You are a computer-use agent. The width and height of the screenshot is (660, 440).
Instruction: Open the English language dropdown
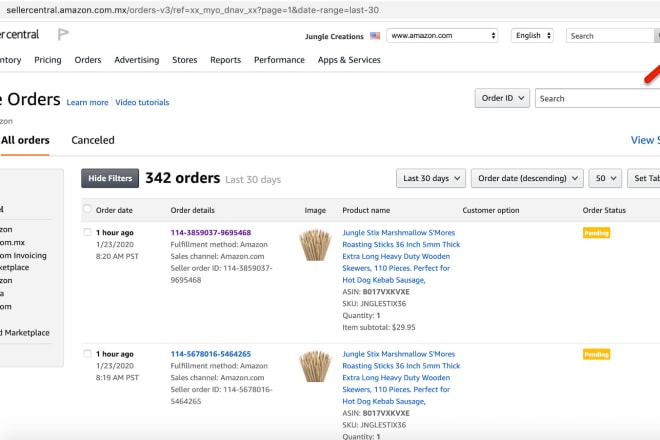tap(532, 36)
